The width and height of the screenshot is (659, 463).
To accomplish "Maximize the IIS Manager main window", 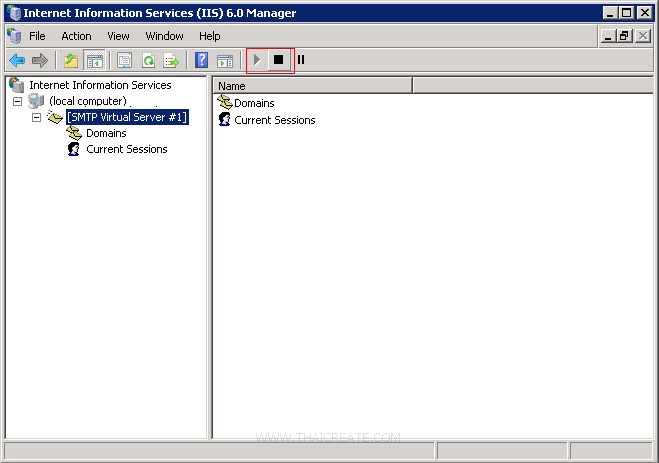I will tap(626, 13).
